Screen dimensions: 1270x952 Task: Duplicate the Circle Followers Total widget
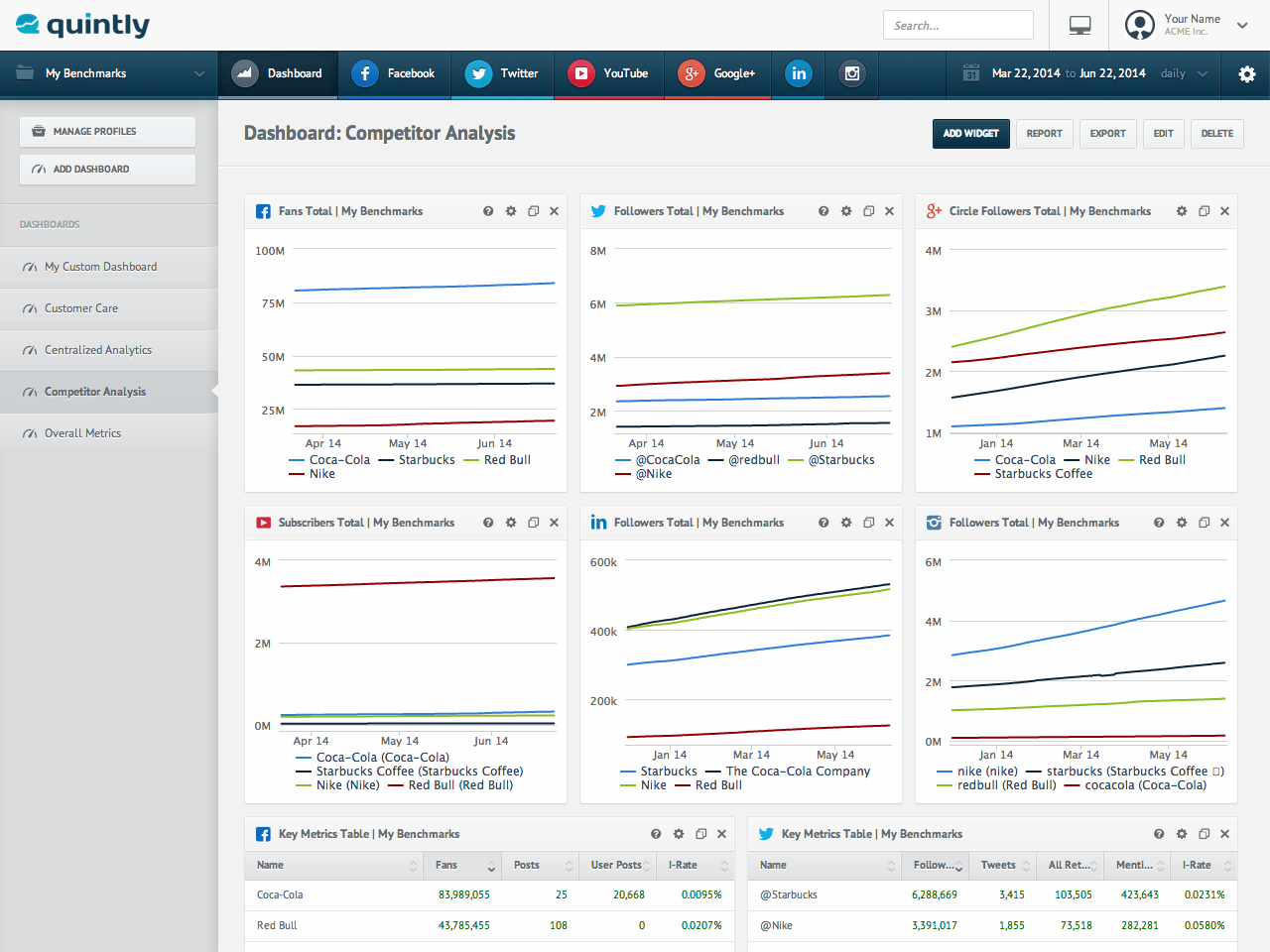[x=1205, y=211]
